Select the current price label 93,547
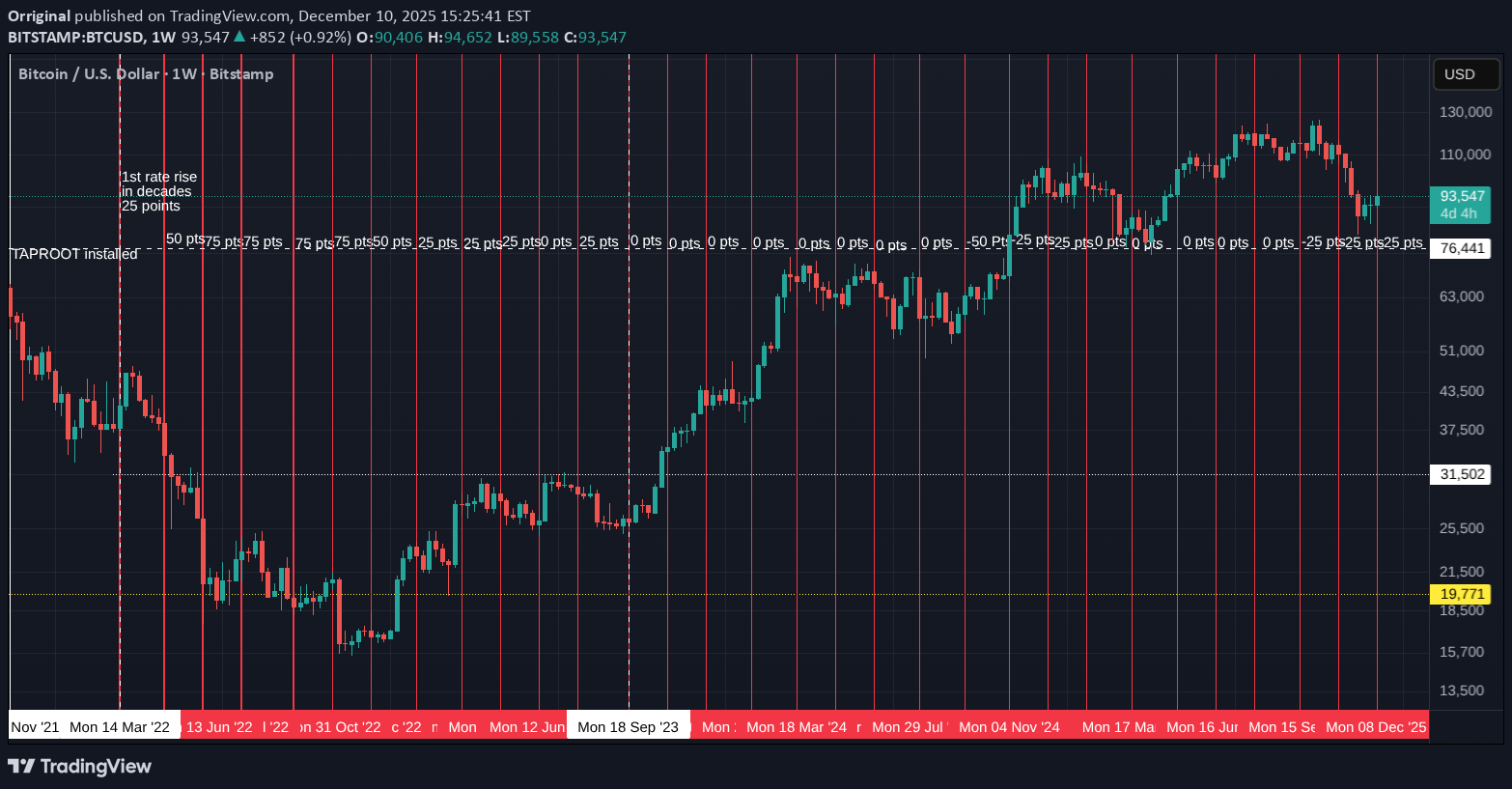This screenshot has height=789, width=1512. coord(1462,196)
